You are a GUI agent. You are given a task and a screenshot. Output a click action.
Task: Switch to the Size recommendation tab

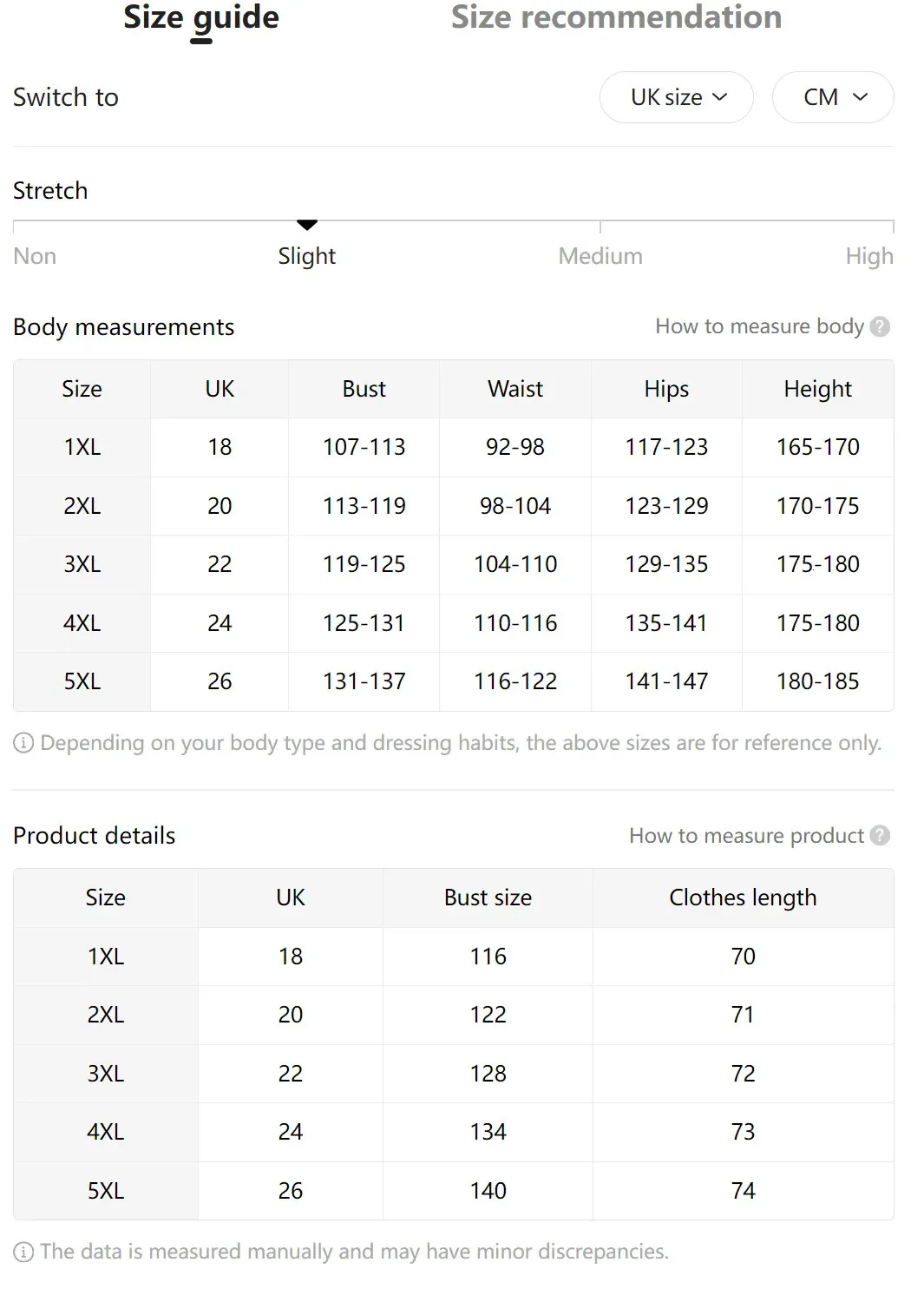(616, 17)
